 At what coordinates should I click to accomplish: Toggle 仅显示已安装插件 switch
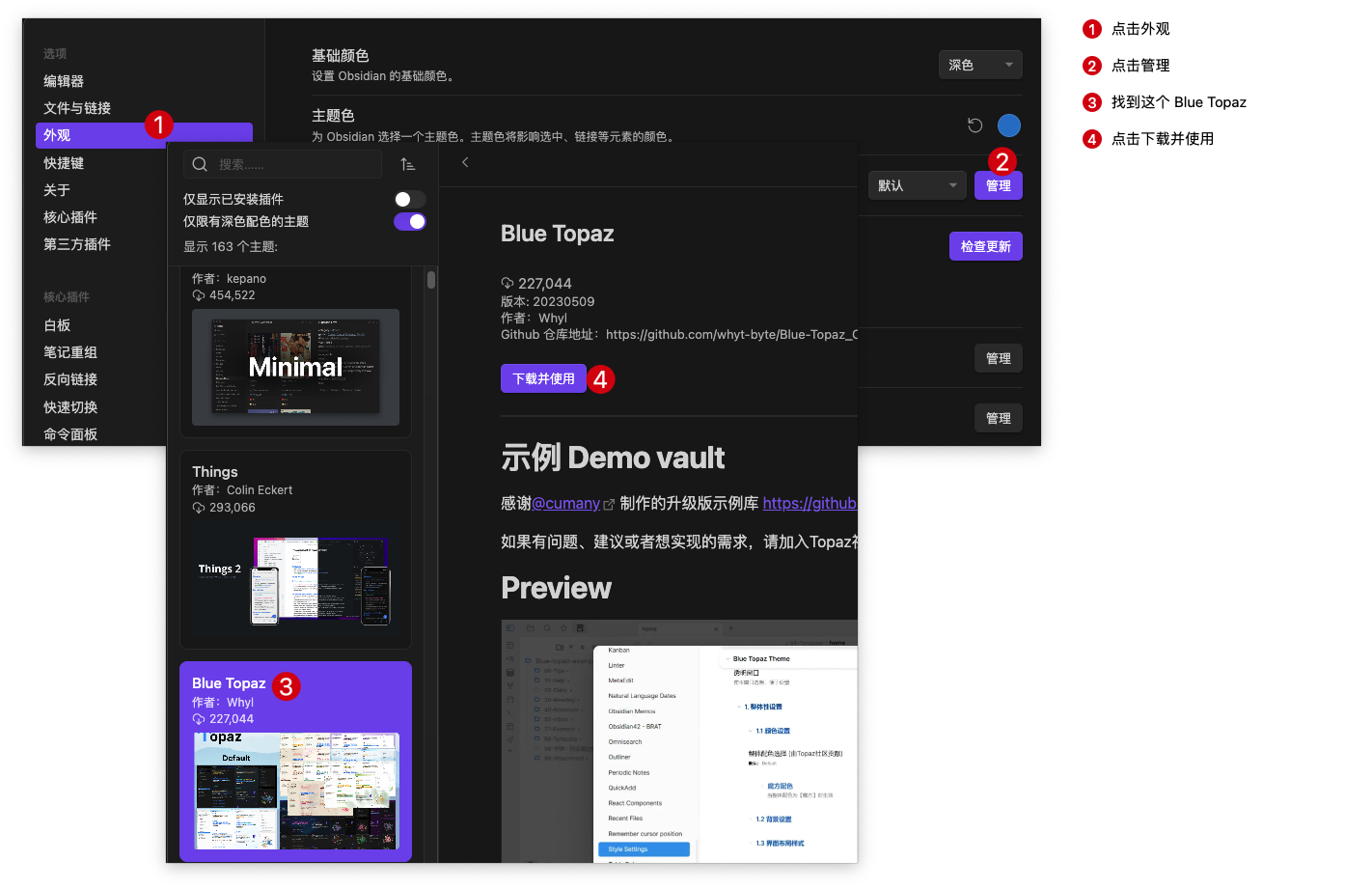click(409, 199)
